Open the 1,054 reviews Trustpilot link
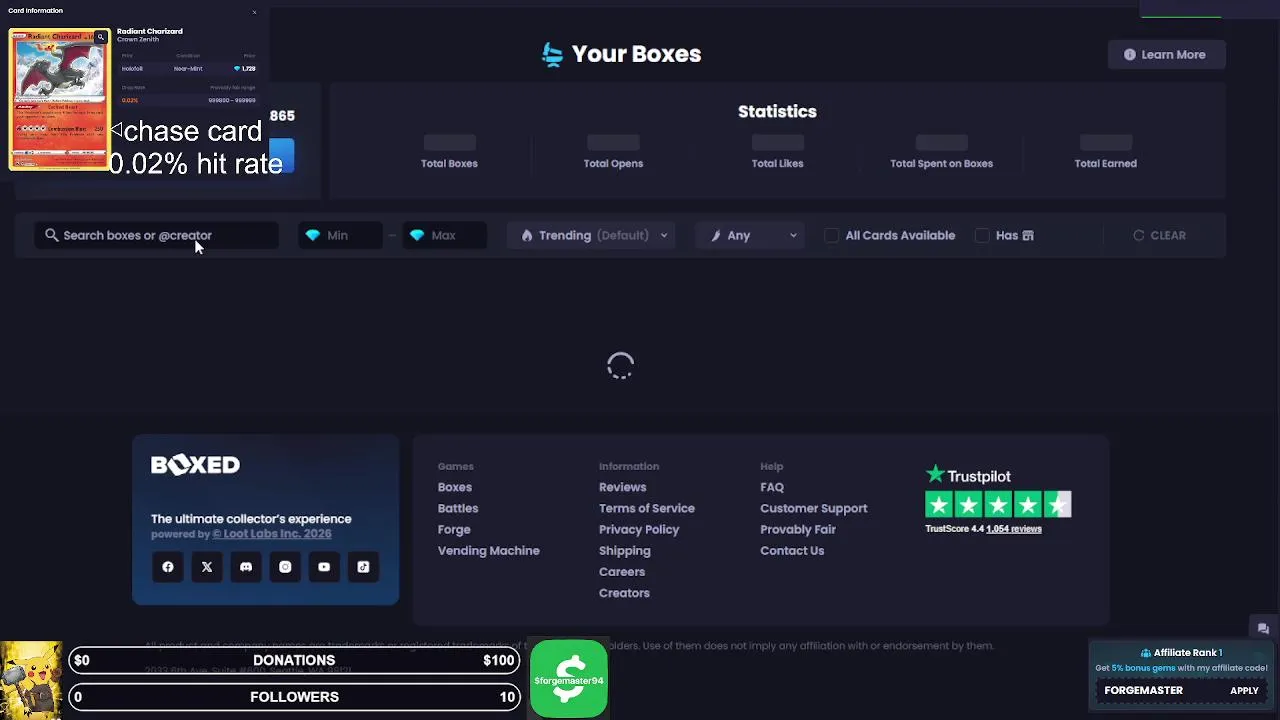 [1014, 529]
